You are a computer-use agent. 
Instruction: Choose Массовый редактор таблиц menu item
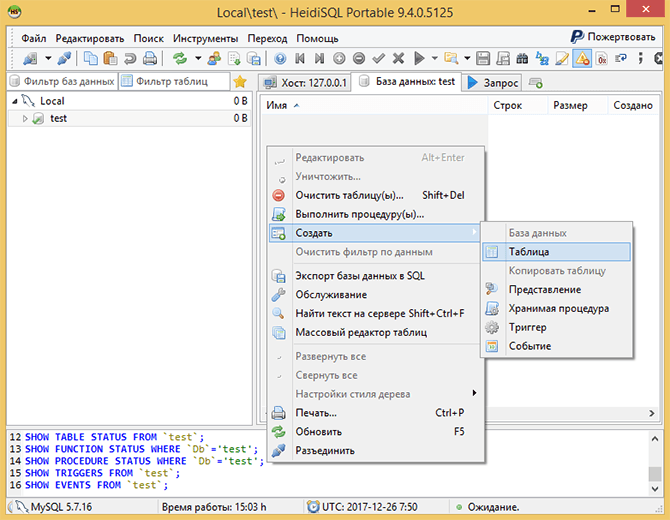click(x=375, y=332)
